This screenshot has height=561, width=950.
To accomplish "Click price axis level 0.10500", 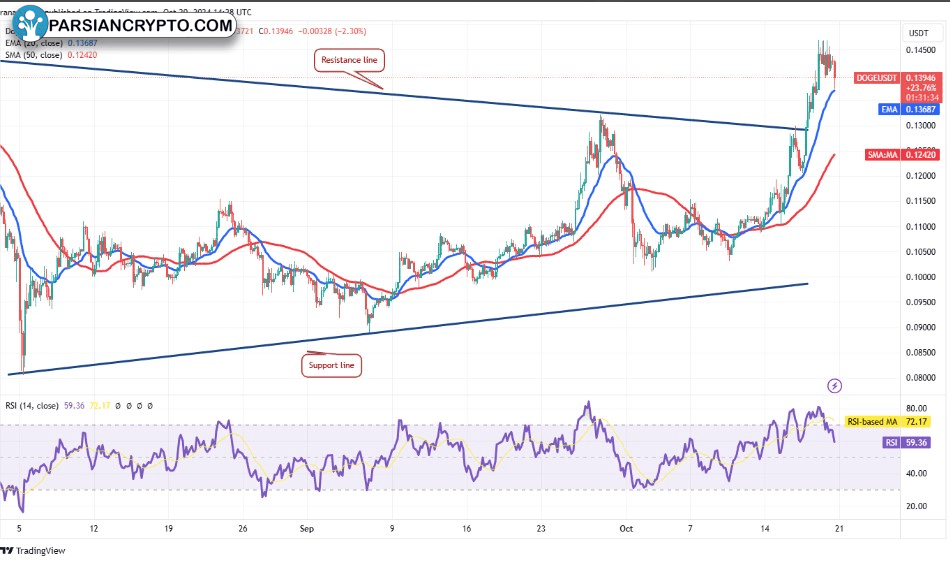I will click(920, 251).
